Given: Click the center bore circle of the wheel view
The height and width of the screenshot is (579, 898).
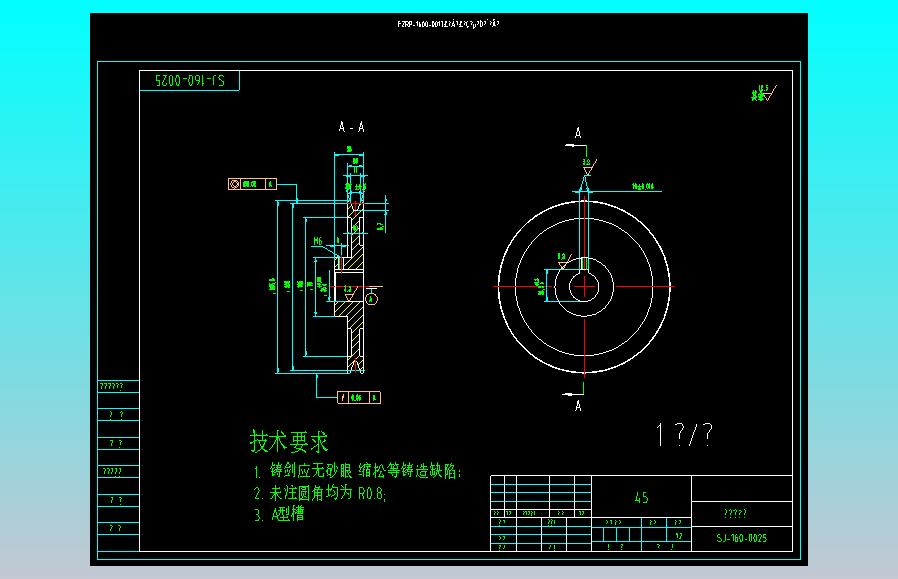Looking at the screenshot, I should coord(584,287).
